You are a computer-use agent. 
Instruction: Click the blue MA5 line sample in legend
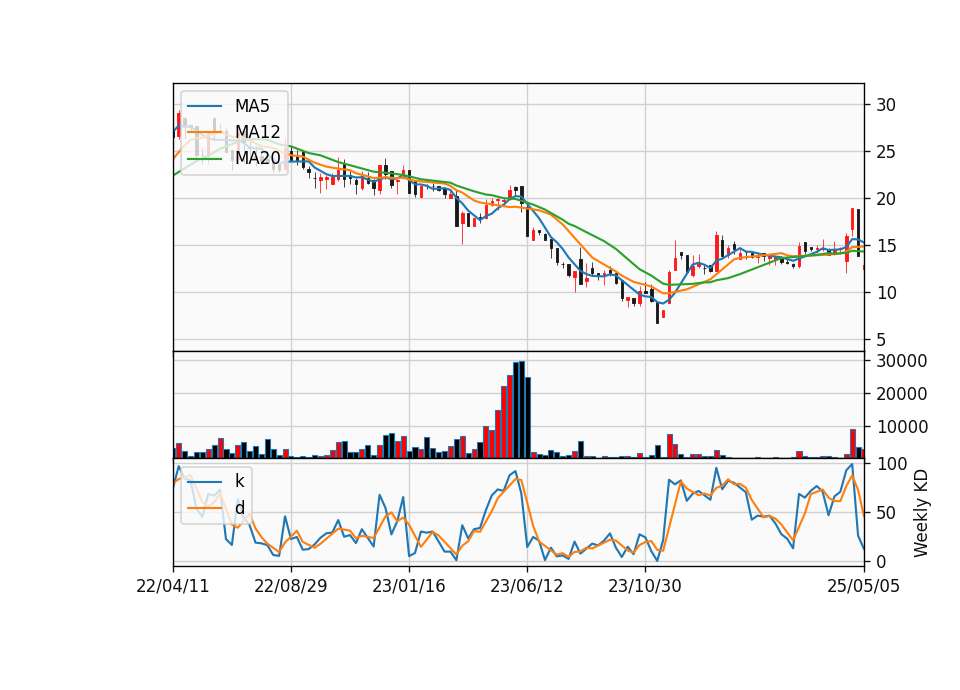click(x=204, y=106)
